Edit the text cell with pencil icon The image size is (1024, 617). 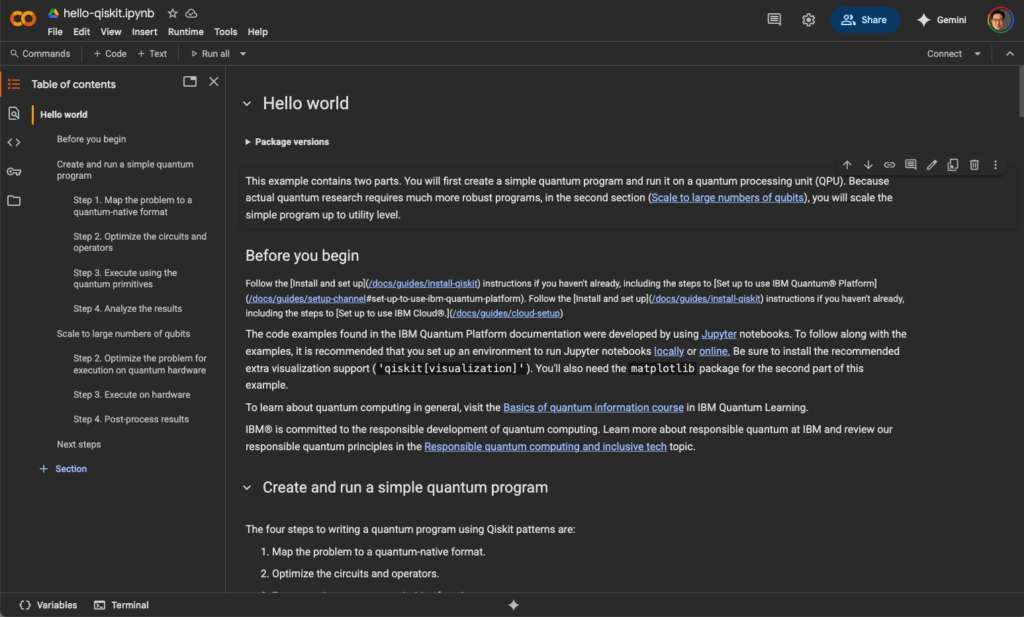click(x=932, y=165)
